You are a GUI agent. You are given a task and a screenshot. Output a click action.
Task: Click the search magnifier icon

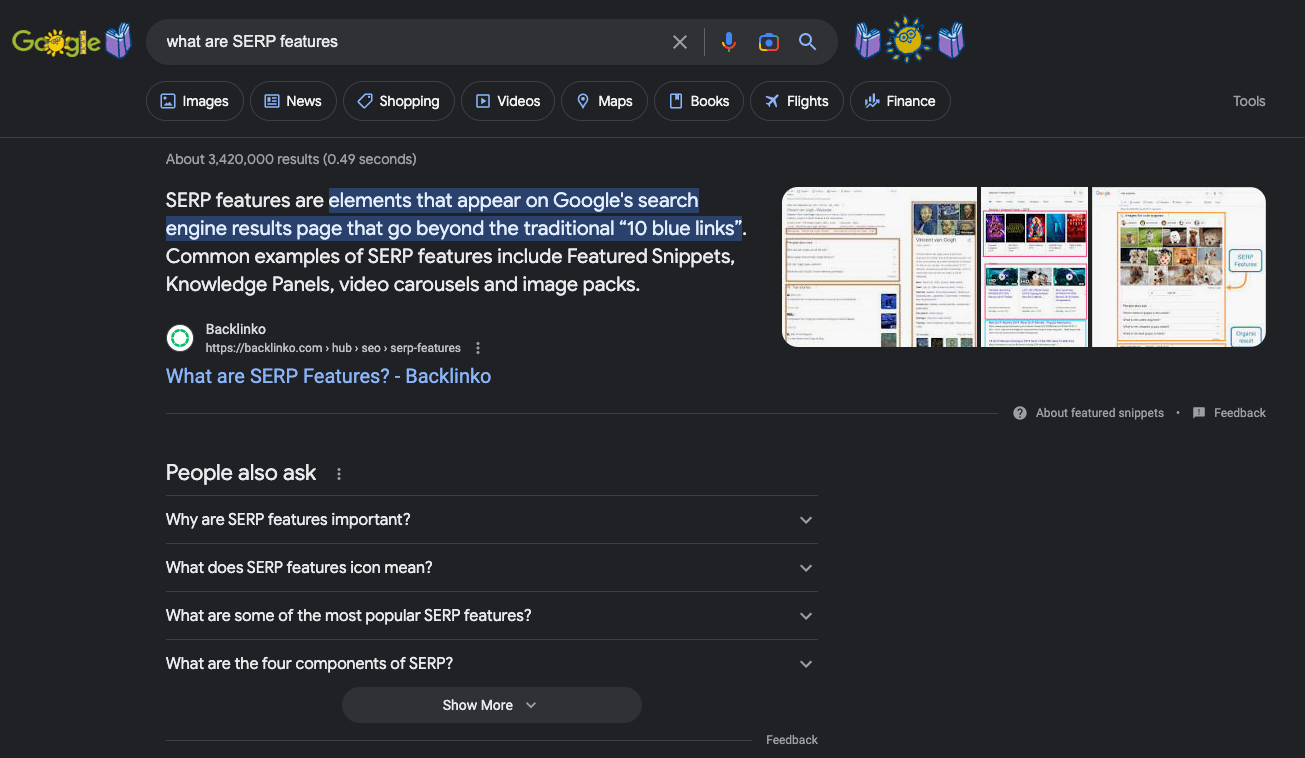pyautogui.click(x=807, y=41)
